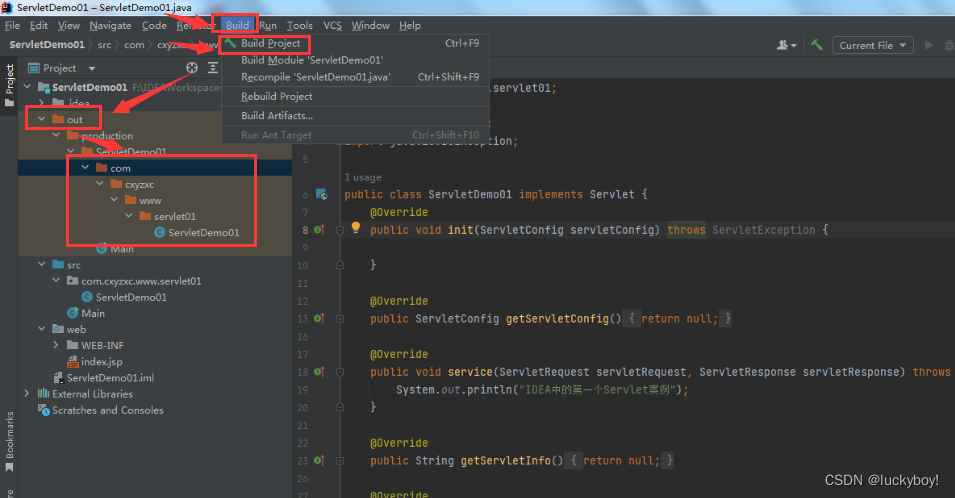This screenshot has height=498, width=955.
Task: Choose Build Project from Build menu
Action: [x=355, y=43]
